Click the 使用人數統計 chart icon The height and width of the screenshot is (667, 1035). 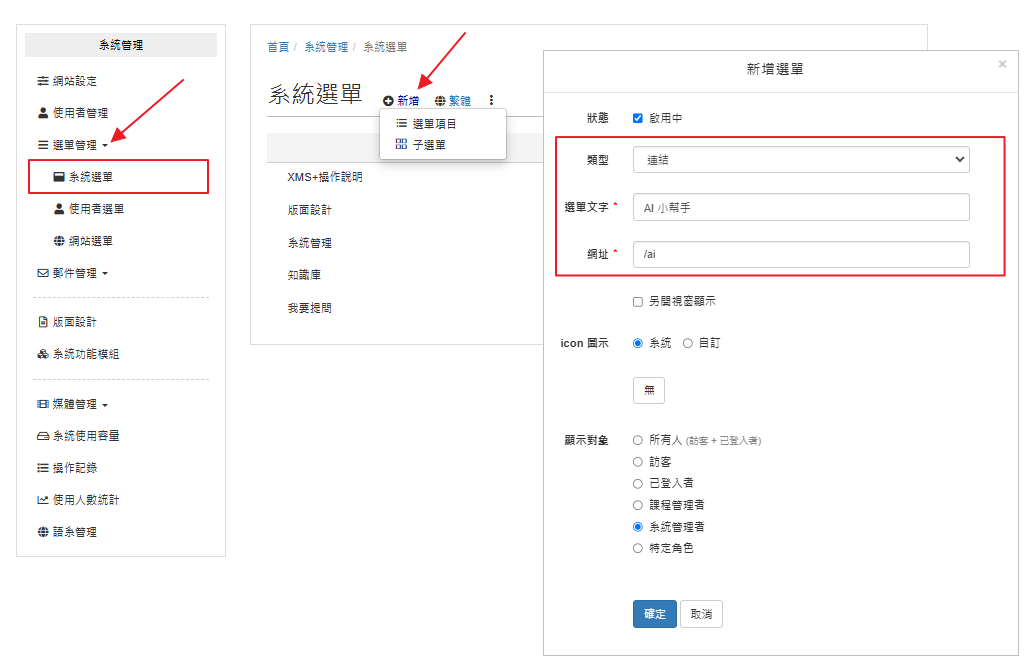pyautogui.click(x=43, y=500)
